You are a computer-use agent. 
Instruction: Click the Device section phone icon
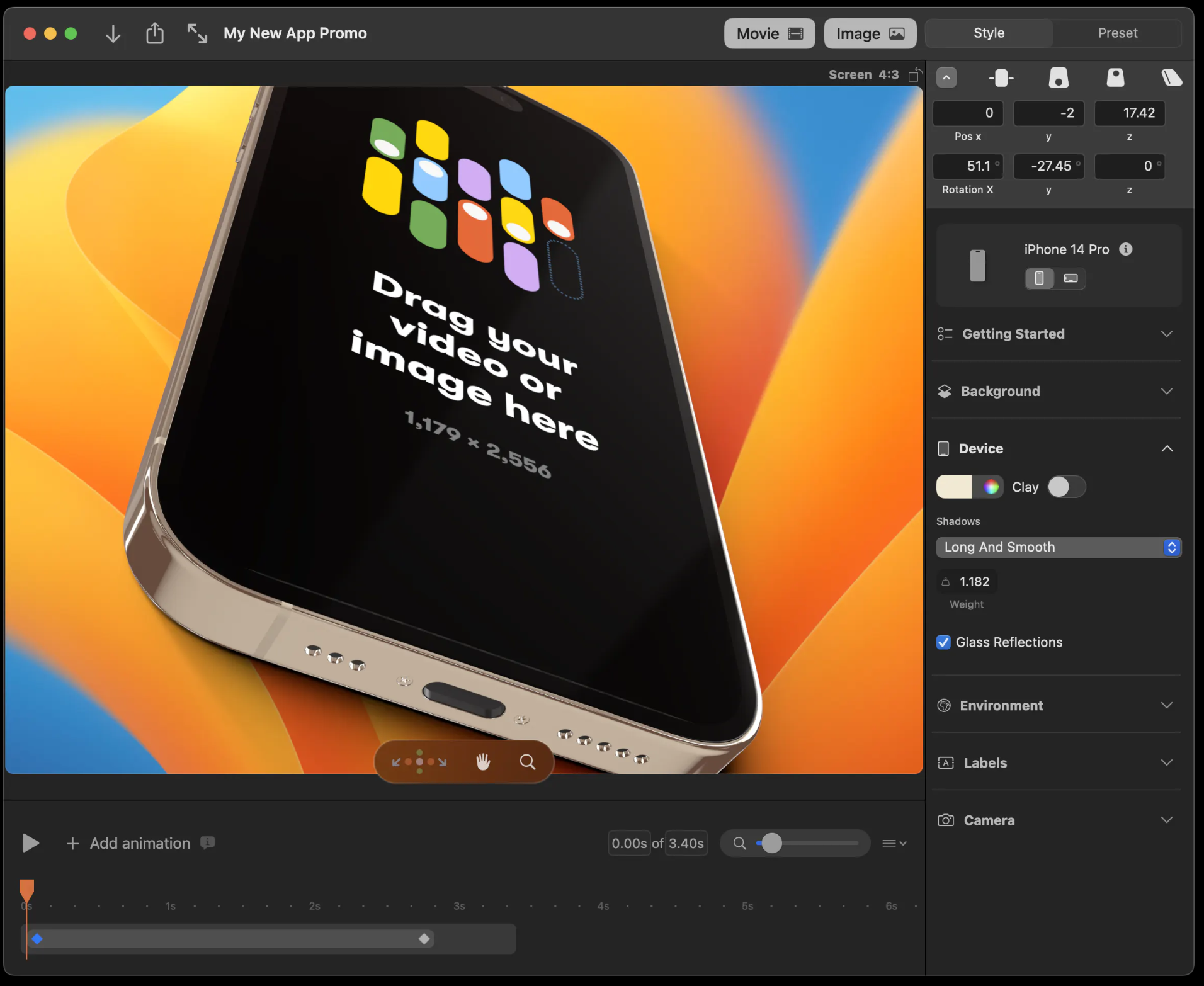(x=943, y=448)
